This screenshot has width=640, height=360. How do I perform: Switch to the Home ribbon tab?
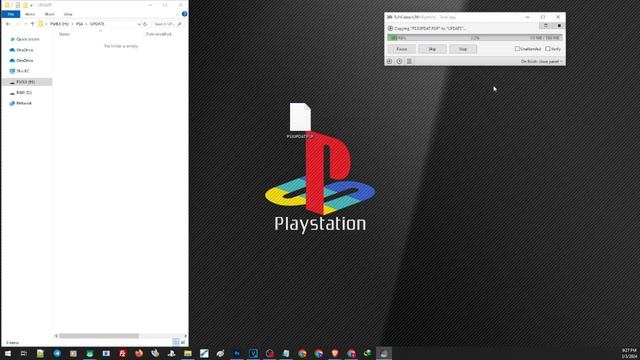(x=30, y=14)
